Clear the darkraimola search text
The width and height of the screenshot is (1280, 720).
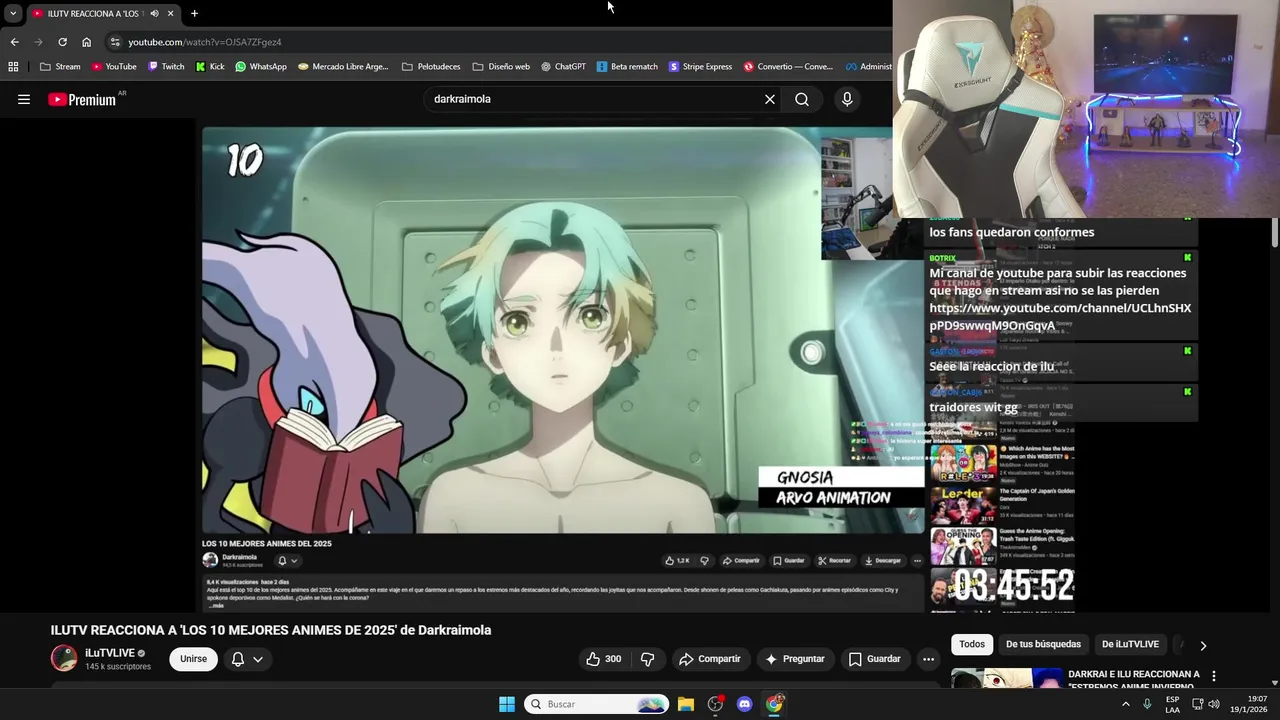pos(770,99)
